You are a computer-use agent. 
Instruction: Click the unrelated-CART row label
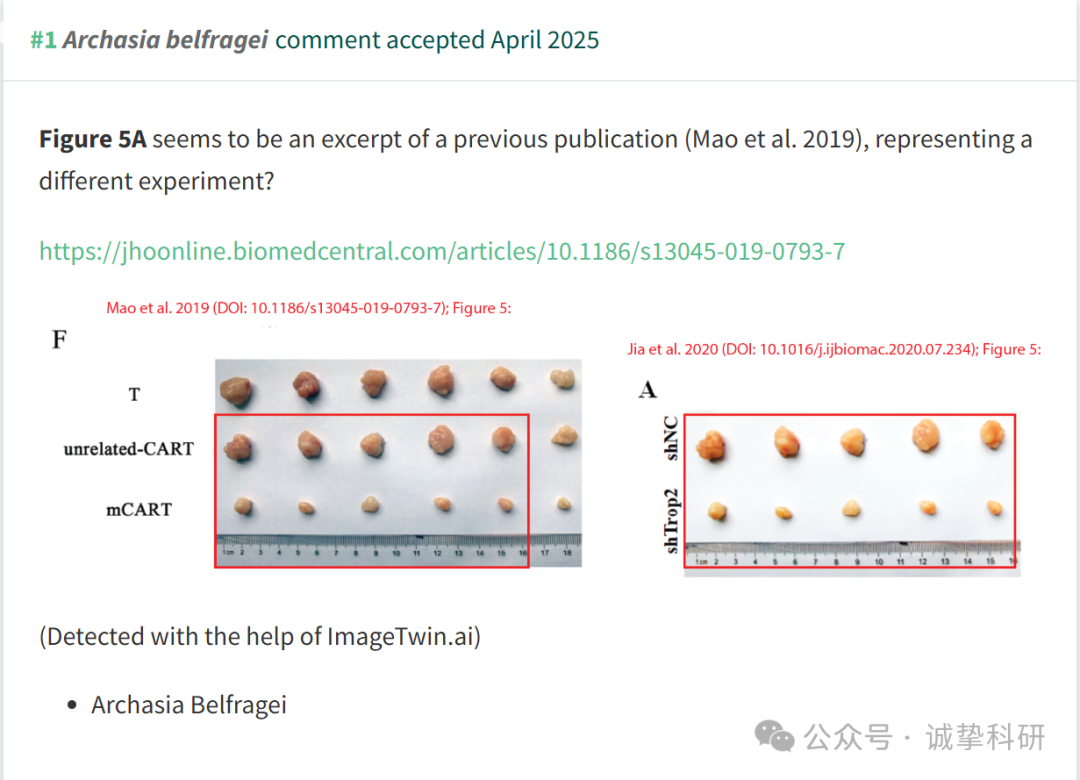[x=129, y=449]
